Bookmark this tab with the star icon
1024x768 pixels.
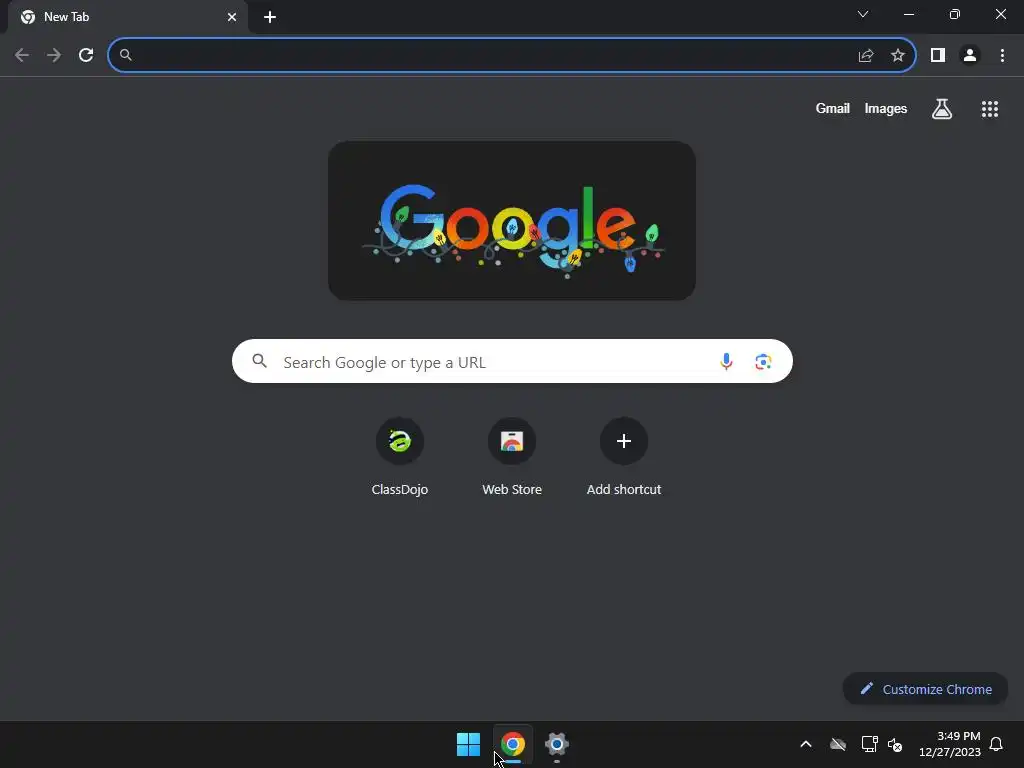(898, 56)
